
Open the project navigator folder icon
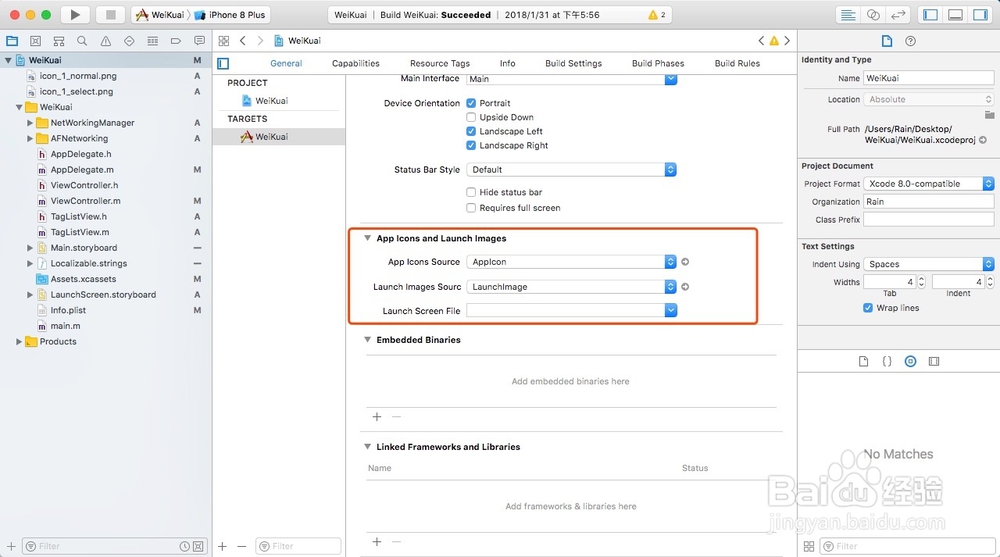pos(12,41)
